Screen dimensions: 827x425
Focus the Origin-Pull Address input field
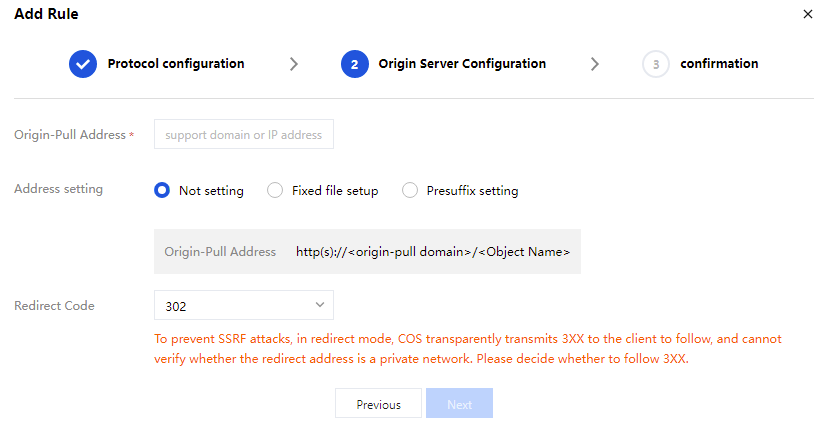click(x=243, y=134)
